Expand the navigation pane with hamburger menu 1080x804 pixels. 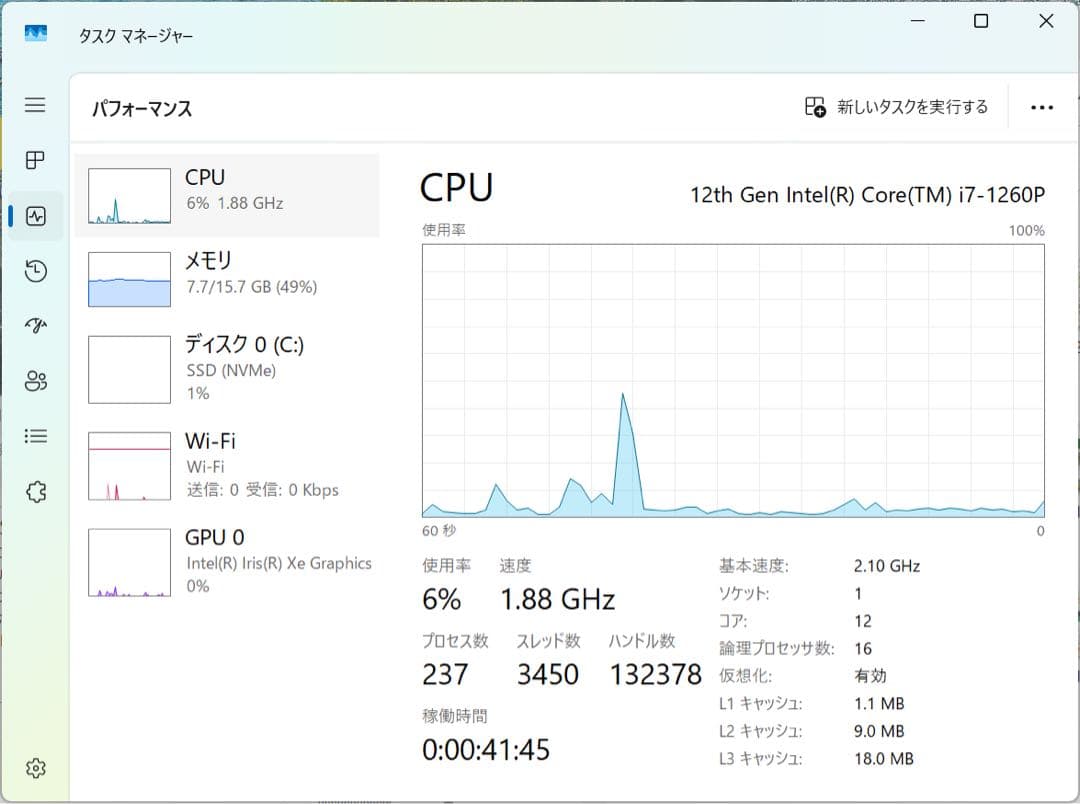pos(35,104)
